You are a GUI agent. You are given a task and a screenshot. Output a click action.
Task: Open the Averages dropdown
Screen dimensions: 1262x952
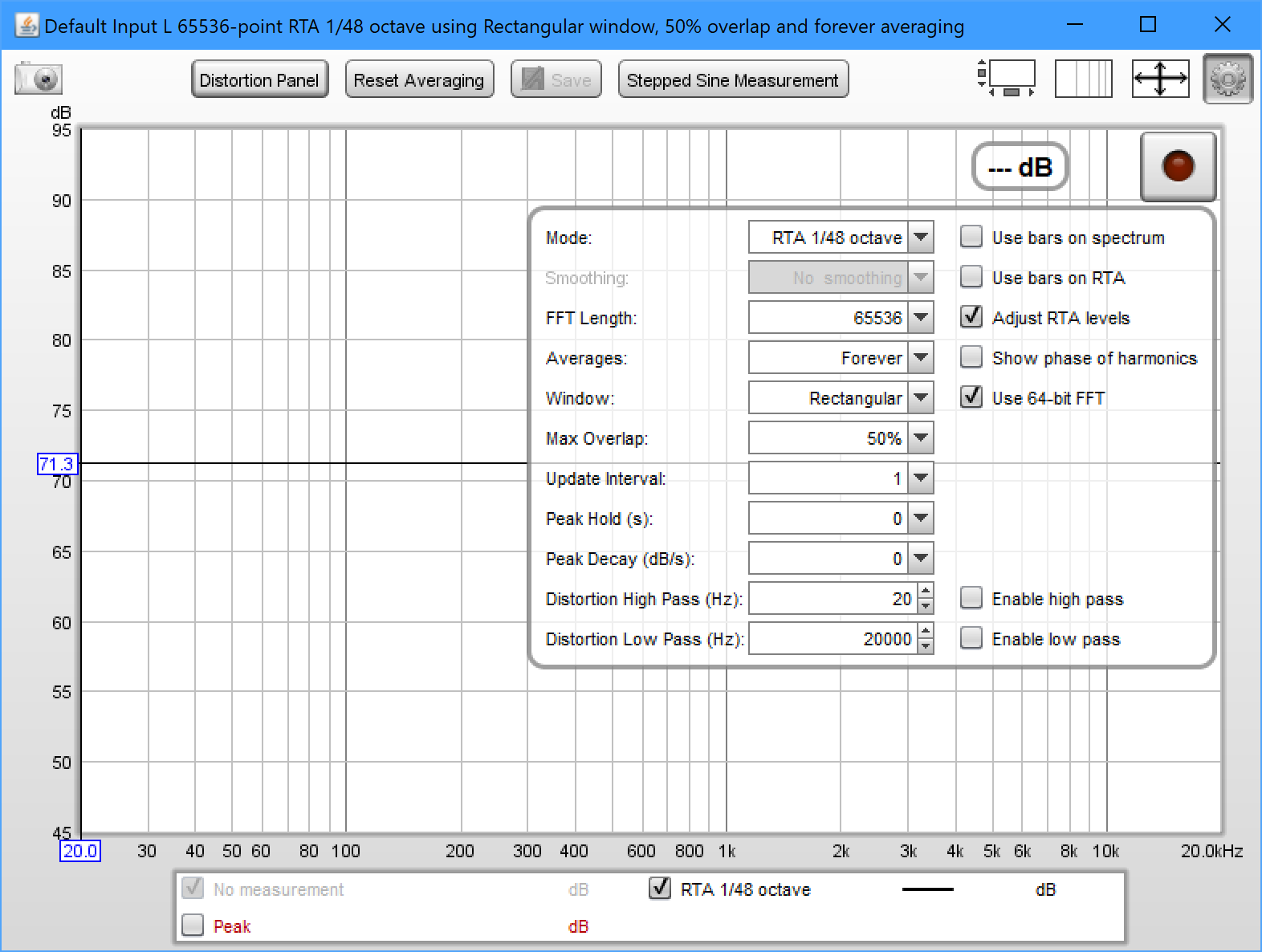click(x=841, y=358)
